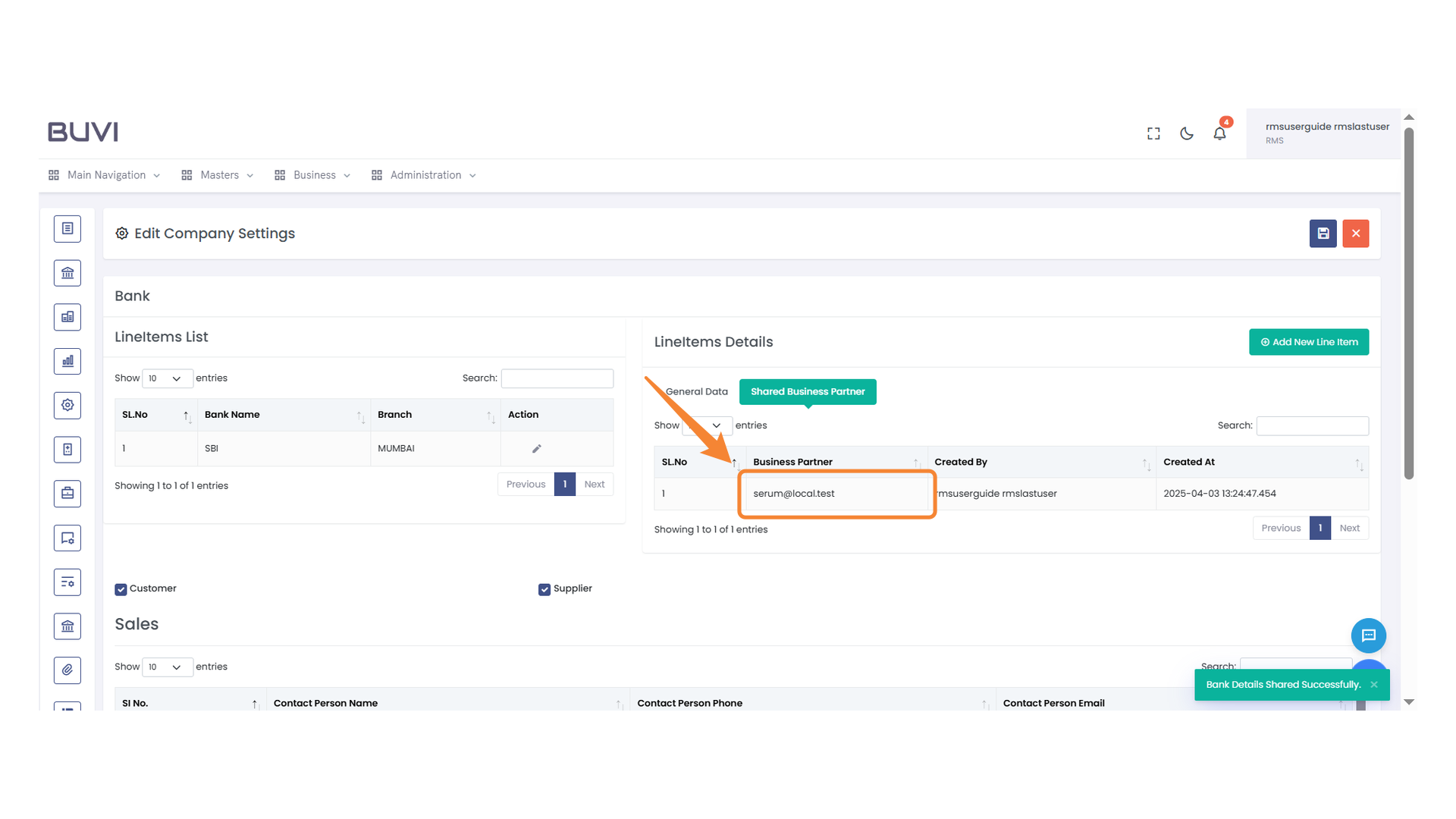Select Shared Business Partner tab

pyautogui.click(x=807, y=392)
